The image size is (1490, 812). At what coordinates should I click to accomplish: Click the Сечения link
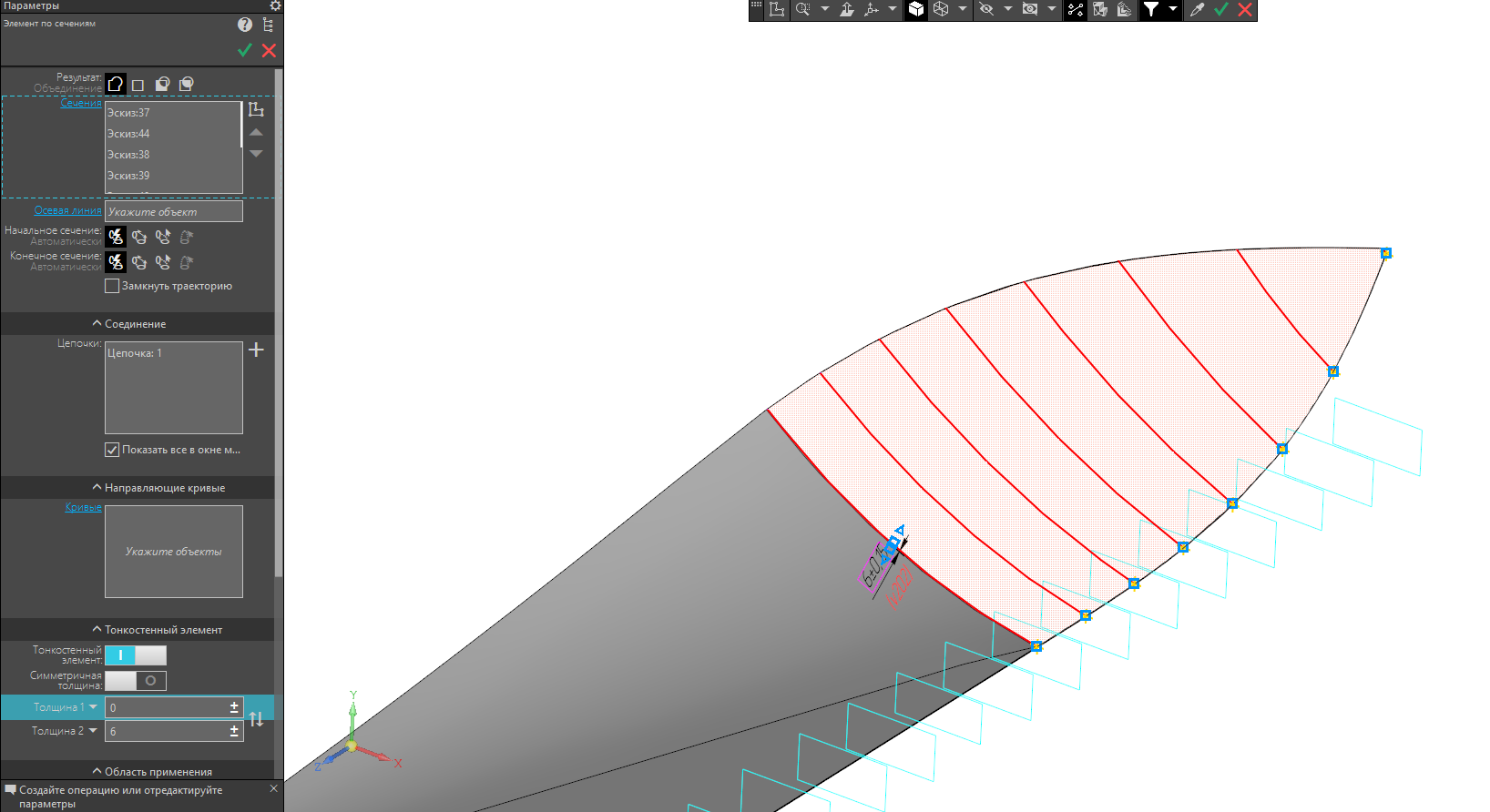(81, 104)
